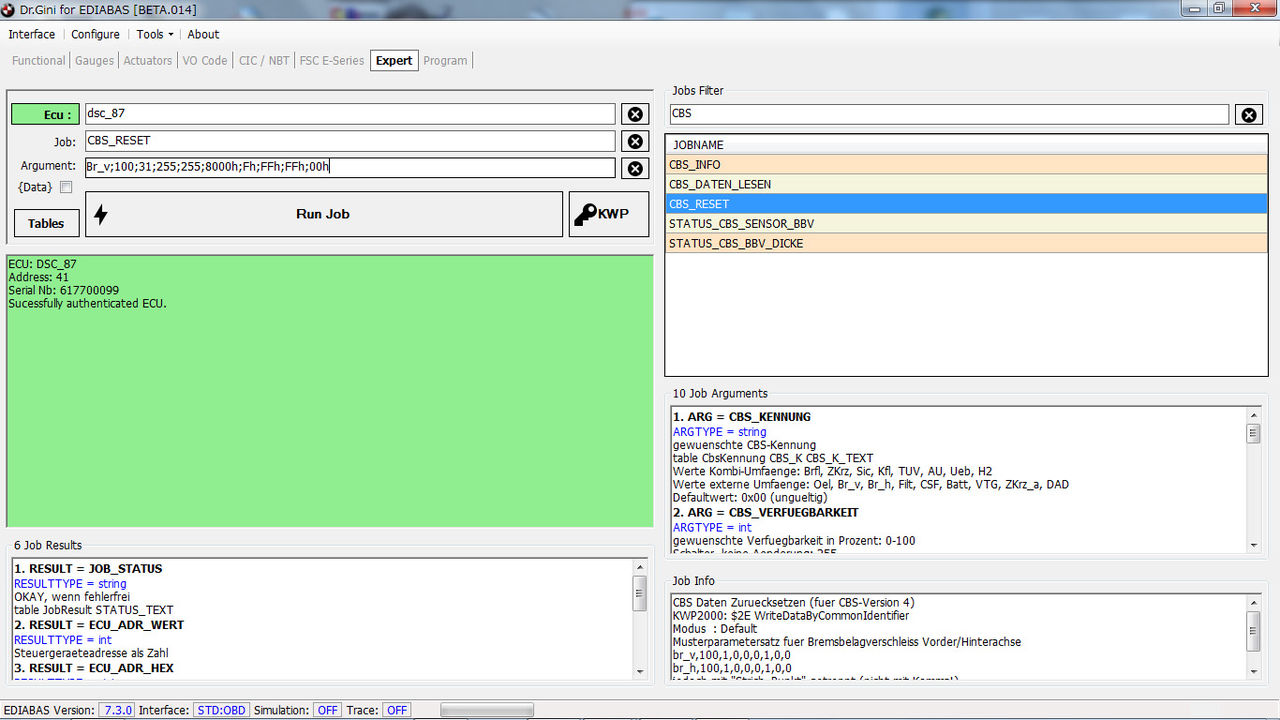
Task: Focus the Jobs Filter input containing CBS
Action: [x=949, y=114]
